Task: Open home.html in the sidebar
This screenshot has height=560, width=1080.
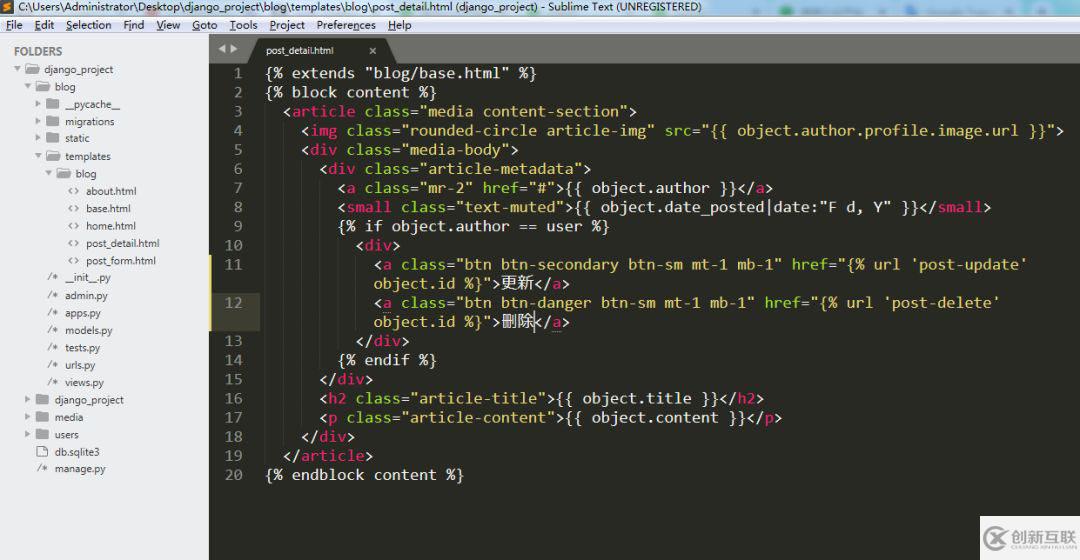Action: point(111,225)
